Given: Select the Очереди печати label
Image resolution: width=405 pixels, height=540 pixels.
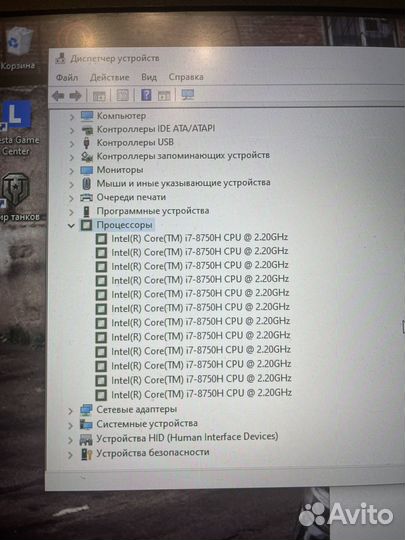Looking at the screenshot, I should click(131, 197).
